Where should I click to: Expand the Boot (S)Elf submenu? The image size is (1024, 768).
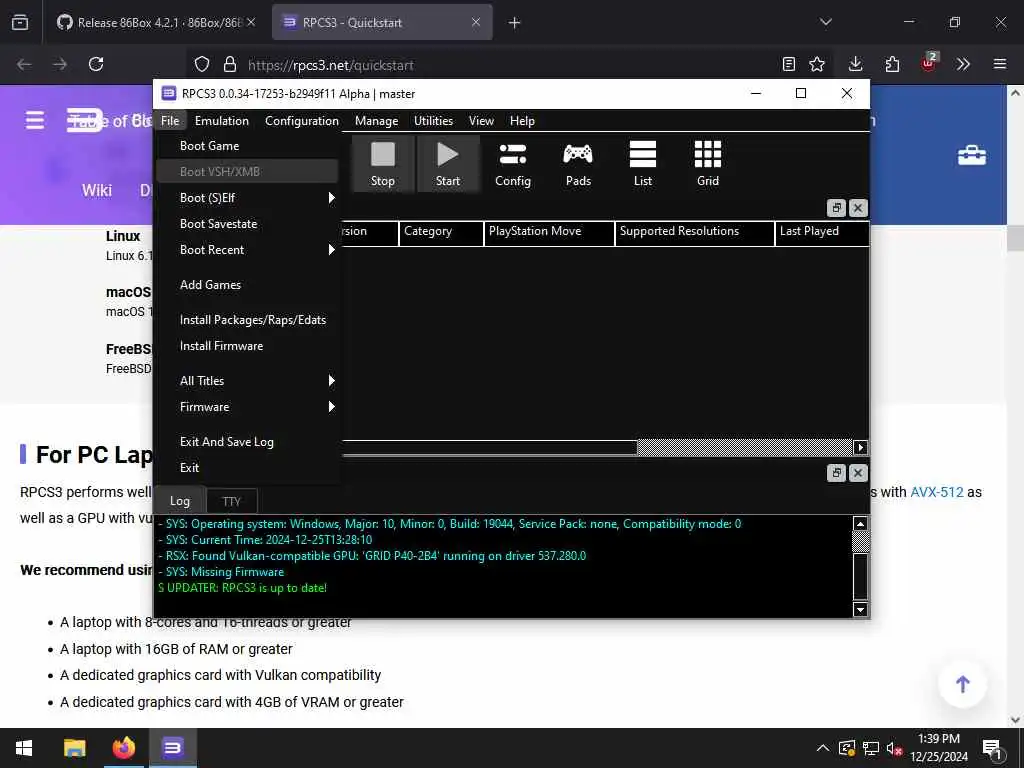click(x=247, y=198)
